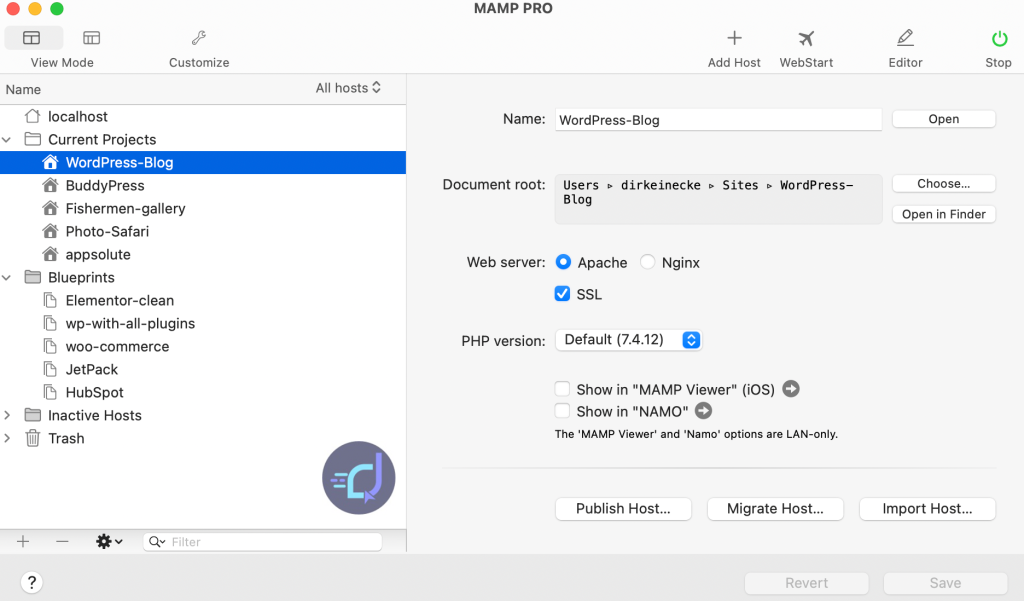The width and height of the screenshot is (1024, 601).
Task: Click the Document root path box
Action: click(718, 199)
